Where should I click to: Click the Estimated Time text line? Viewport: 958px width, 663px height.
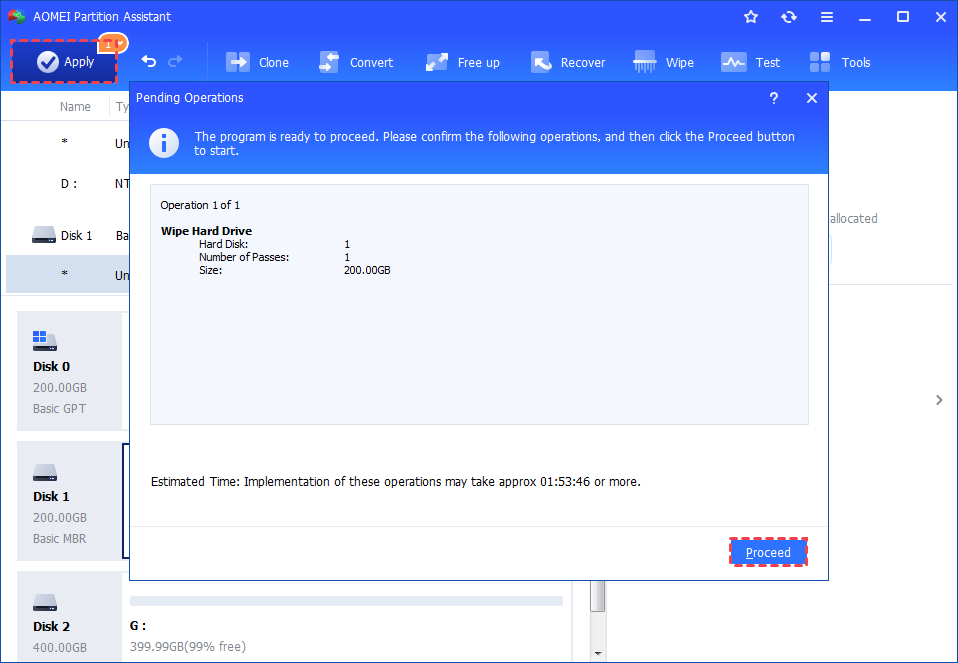click(x=395, y=482)
